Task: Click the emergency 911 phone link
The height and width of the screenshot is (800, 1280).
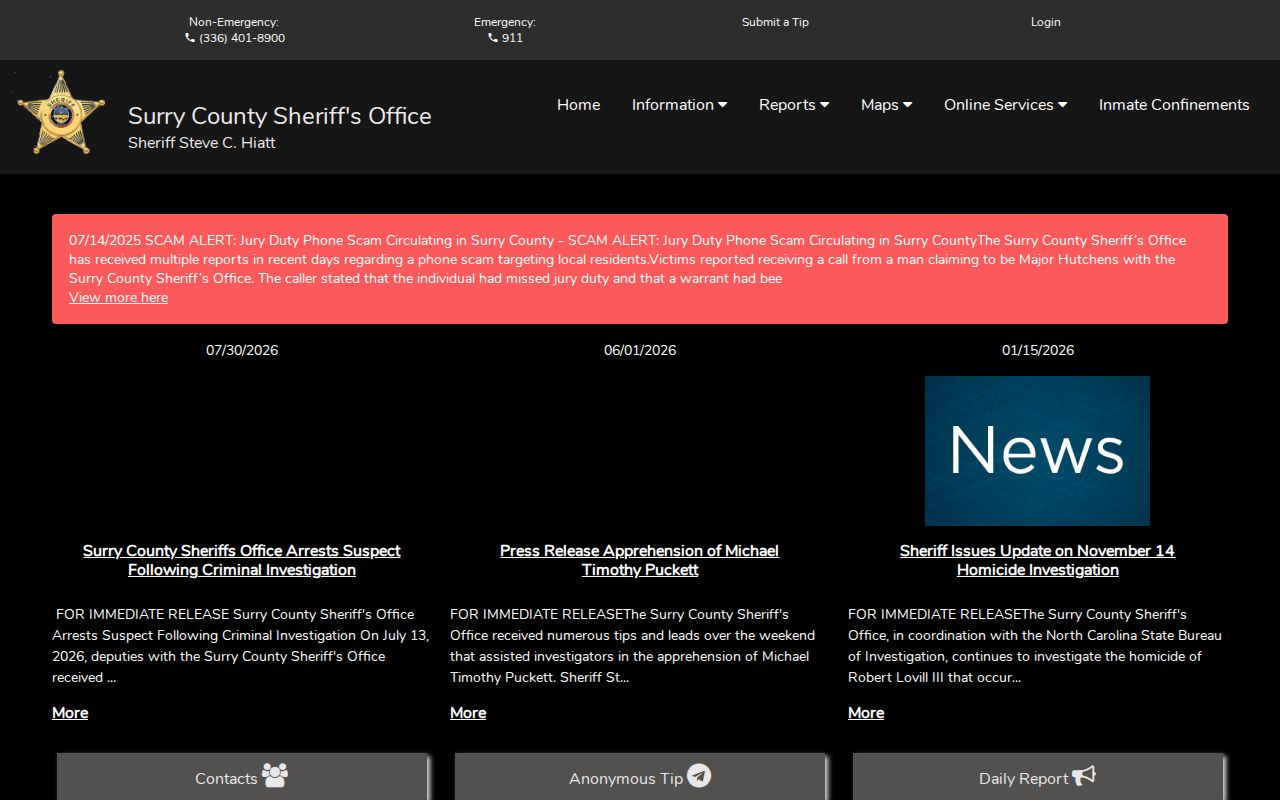Action: 505,38
